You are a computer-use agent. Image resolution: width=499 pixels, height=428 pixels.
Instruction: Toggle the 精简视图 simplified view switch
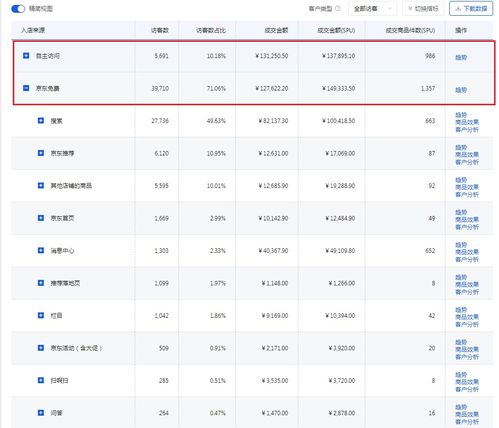point(18,9)
